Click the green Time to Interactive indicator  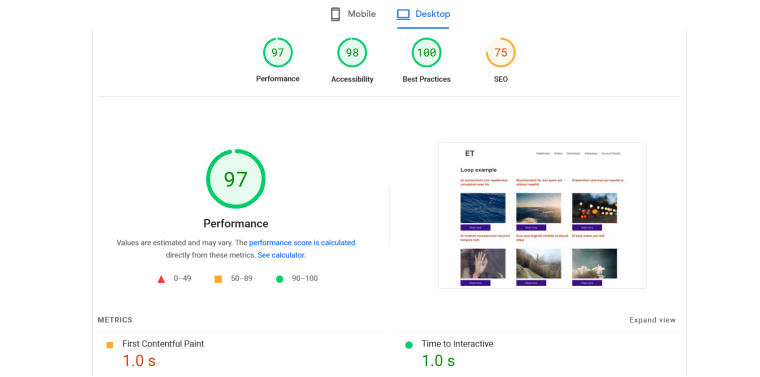click(409, 345)
